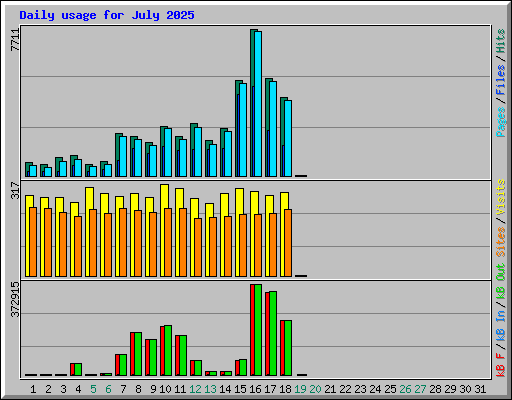Click green weekend day label 13

click(x=210, y=389)
